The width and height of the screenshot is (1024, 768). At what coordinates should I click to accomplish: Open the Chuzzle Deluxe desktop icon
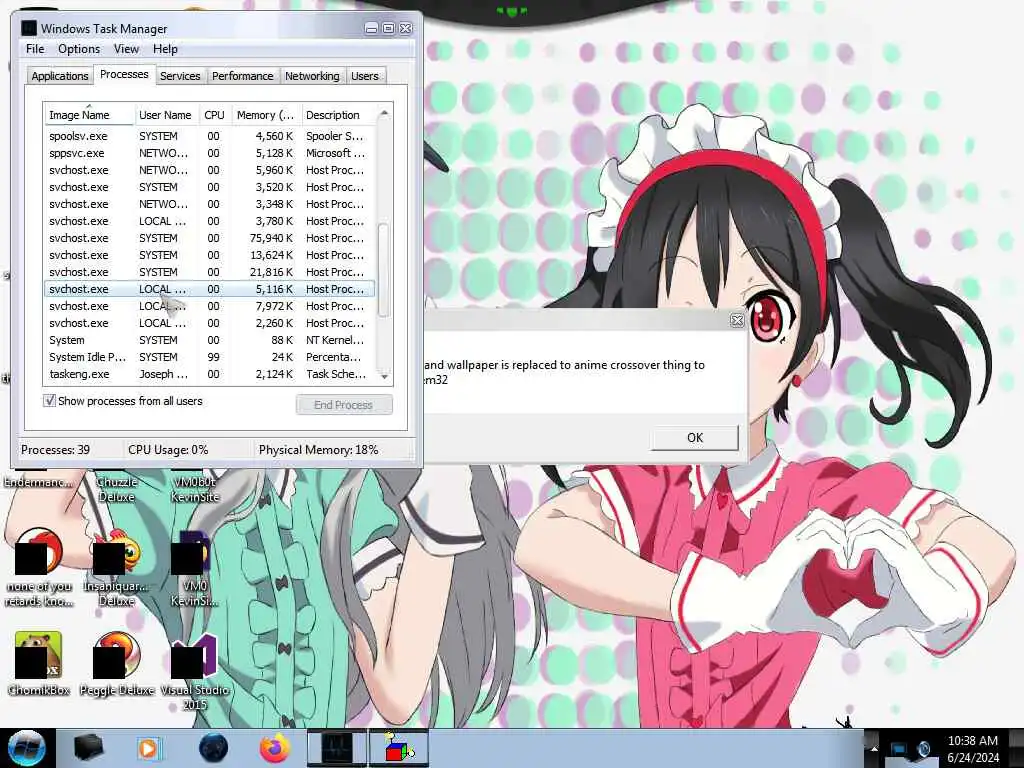pyautogui.click(x=117, y=488)
